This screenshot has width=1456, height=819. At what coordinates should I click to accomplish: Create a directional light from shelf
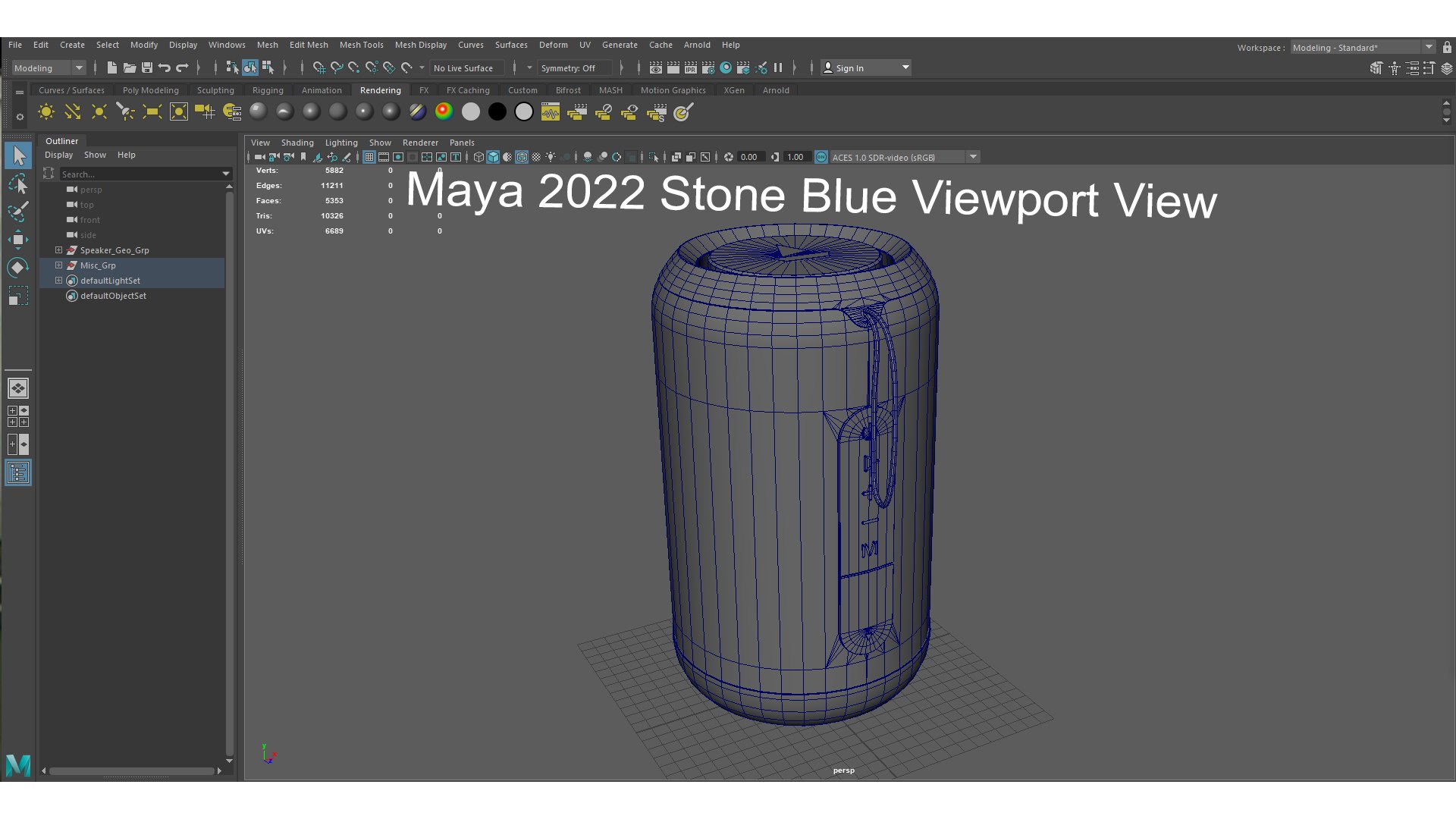coord(73,112)
